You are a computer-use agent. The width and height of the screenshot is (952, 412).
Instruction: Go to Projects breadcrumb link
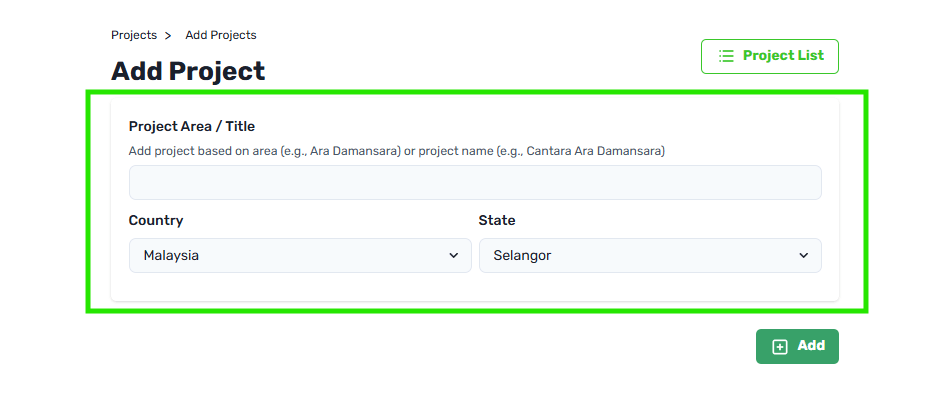click(134, 35)
